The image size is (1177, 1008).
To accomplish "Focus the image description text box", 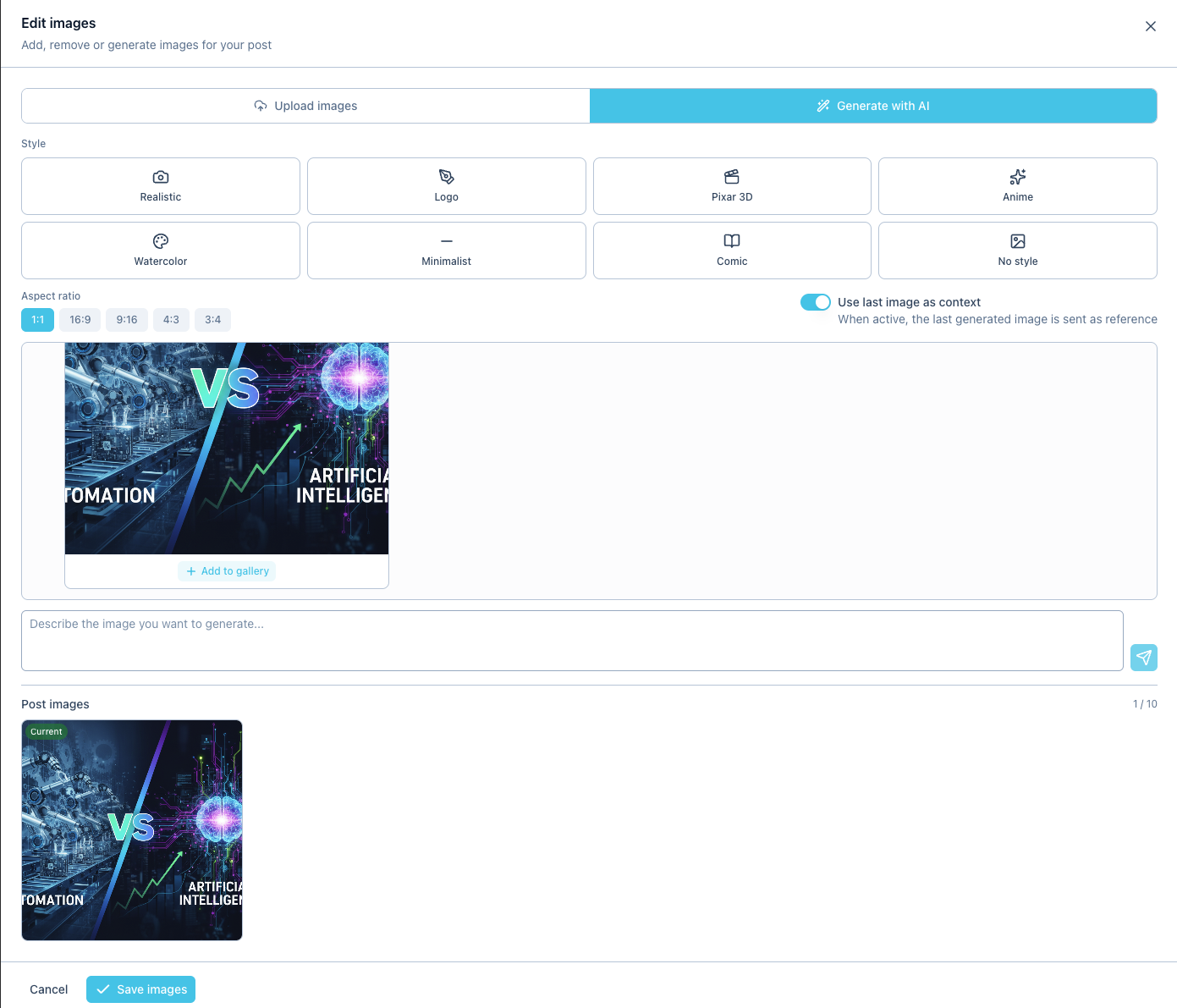I will click(571, 641).
